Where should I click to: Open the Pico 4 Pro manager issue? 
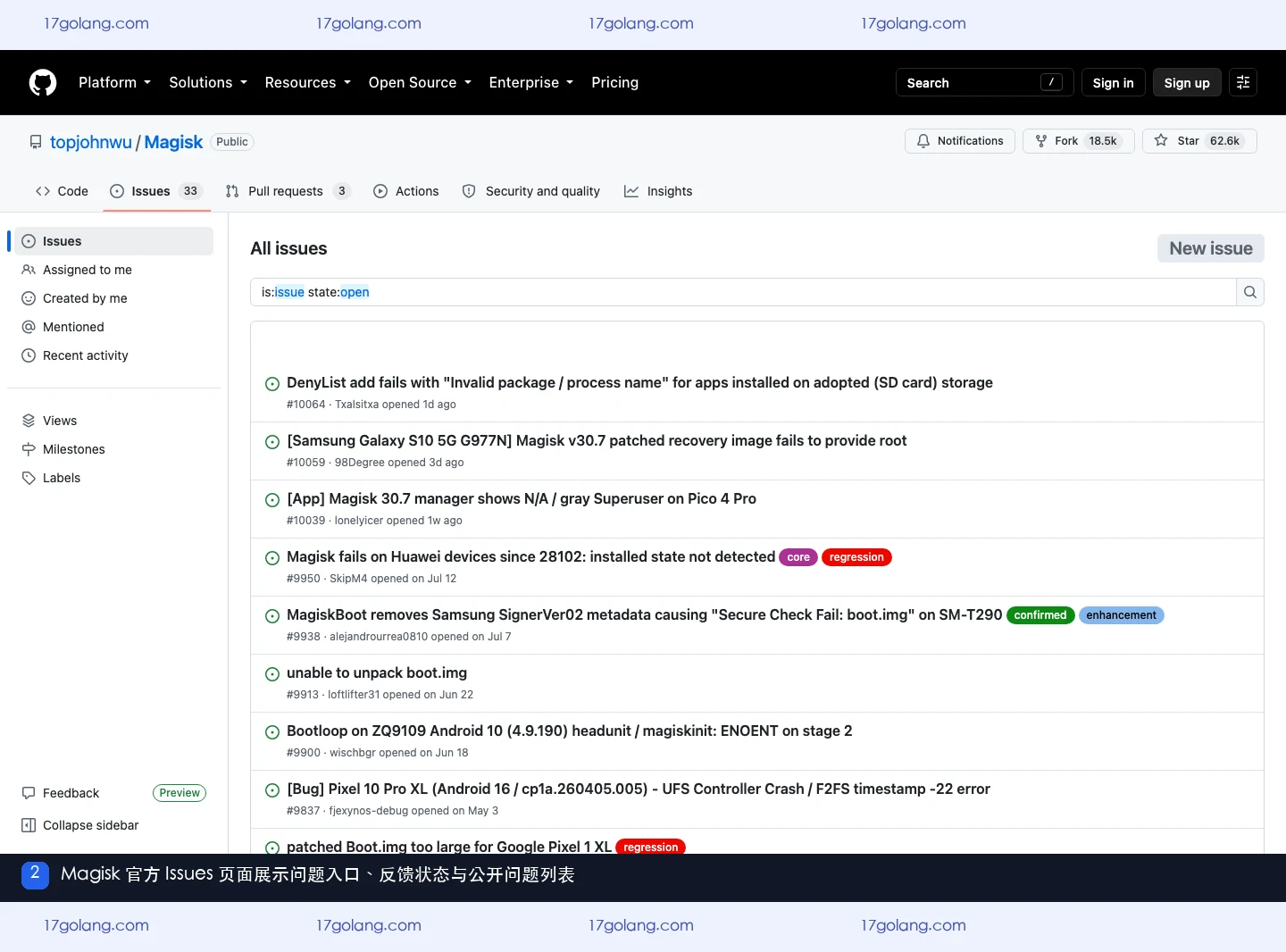(522, 498)
